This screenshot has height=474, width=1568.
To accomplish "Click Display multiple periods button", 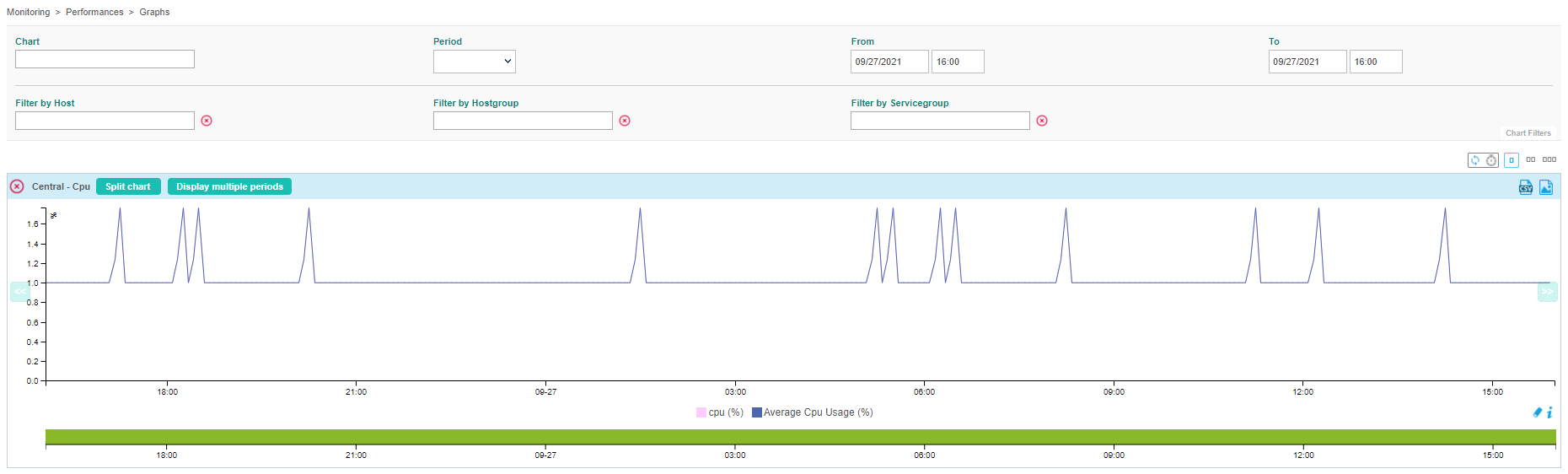I will (229, 186).
